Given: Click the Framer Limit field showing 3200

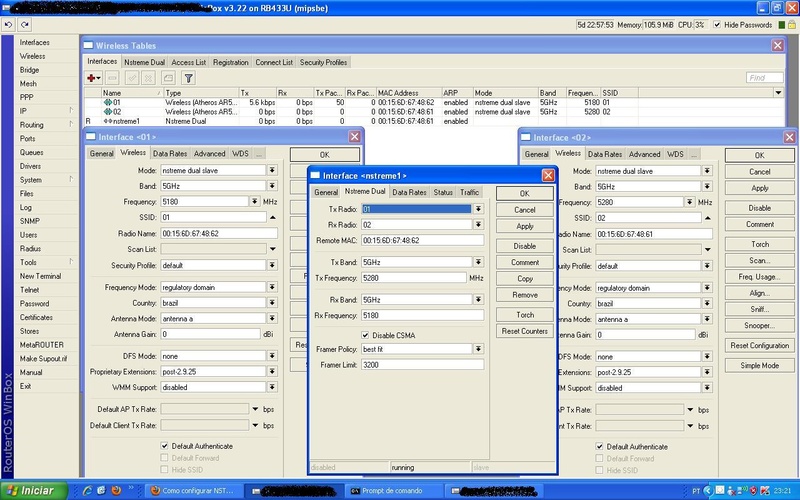Looking at the screenshot, I should point(422,365).
